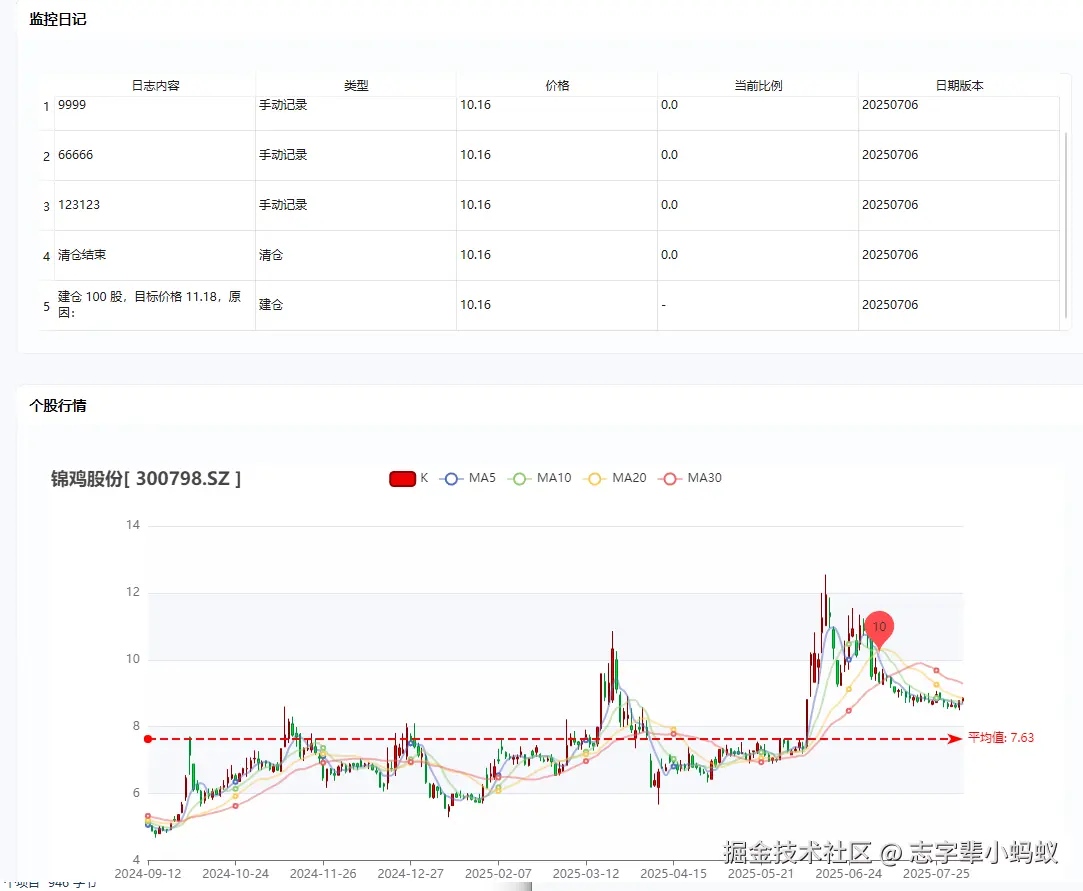Click the 2025-04-15 date axis label

[673, 874]
